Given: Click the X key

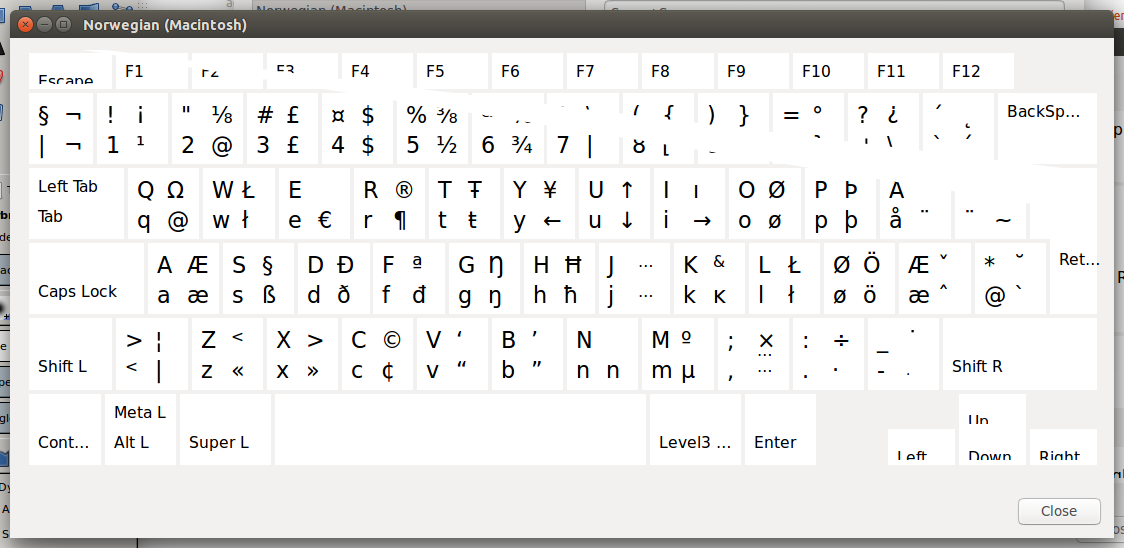Looking at the screenshot, I should tap(302, 354).
